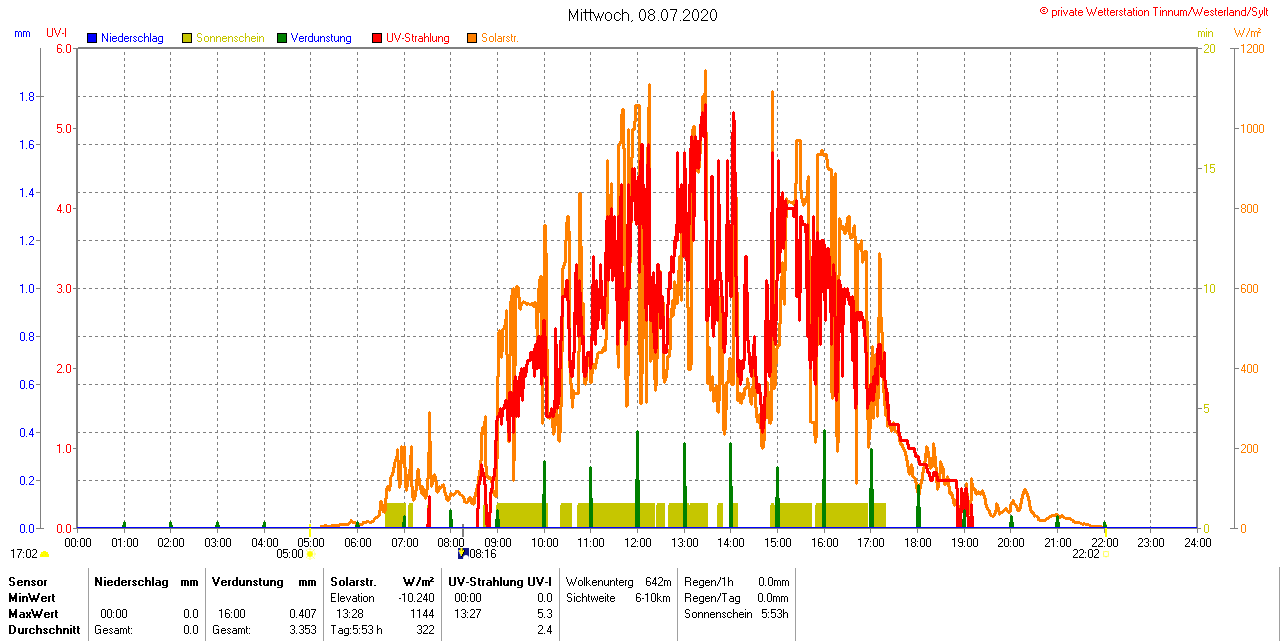The width and height of the screenshot is (1280, 641).
Task: Click the Sensor row header in the table
Action: coord(28,581)
